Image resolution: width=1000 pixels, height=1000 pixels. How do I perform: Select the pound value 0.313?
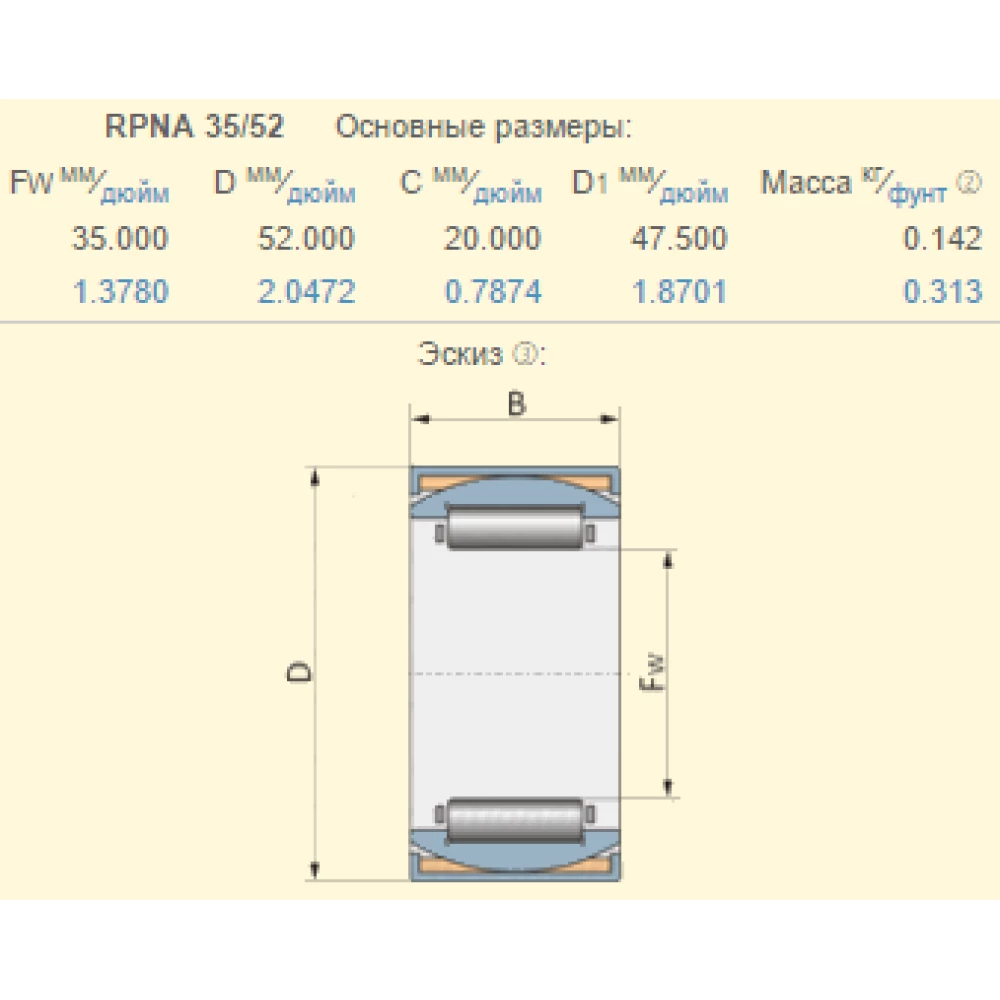[x=943, y=291]
